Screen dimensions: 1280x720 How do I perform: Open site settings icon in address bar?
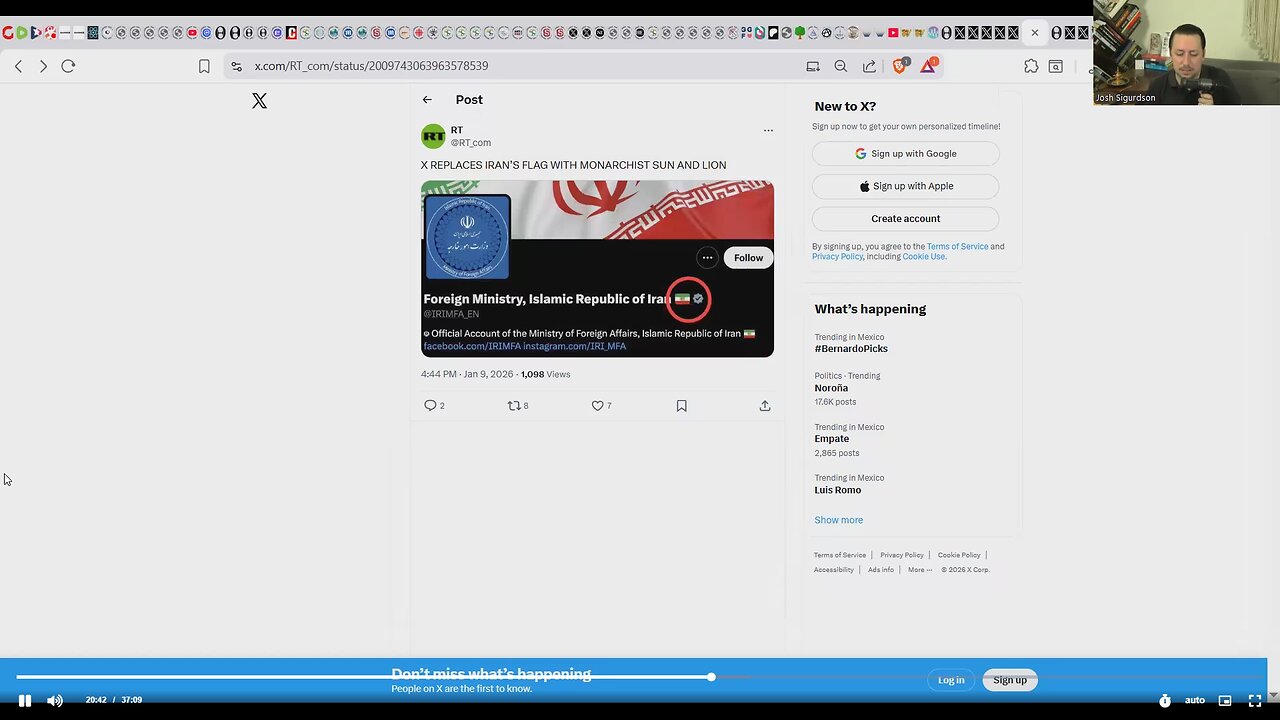[236, 66]
